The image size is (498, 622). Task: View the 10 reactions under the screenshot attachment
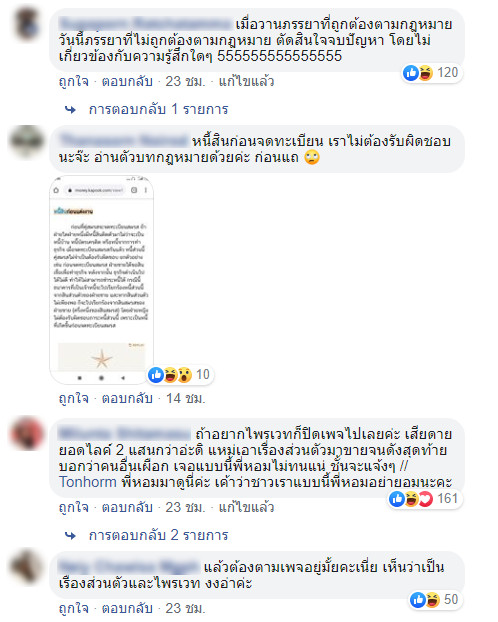[x=180, y=374]
